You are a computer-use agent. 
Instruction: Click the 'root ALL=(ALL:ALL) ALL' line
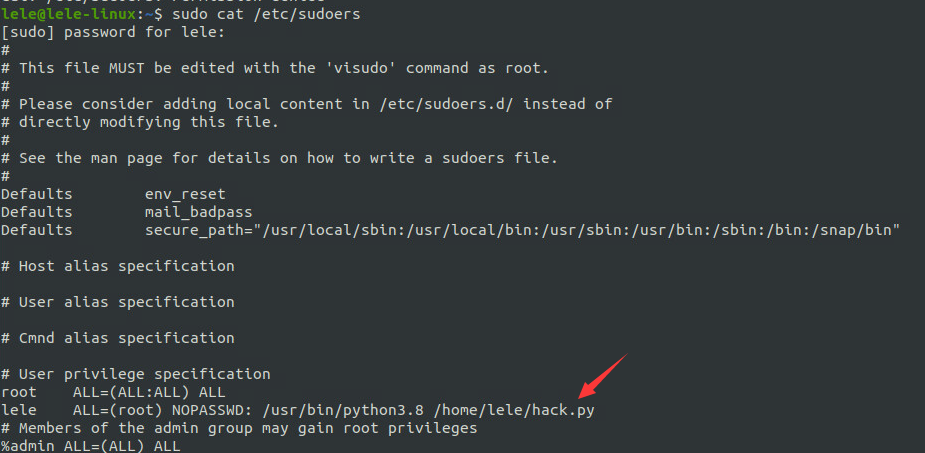(113, 392)
